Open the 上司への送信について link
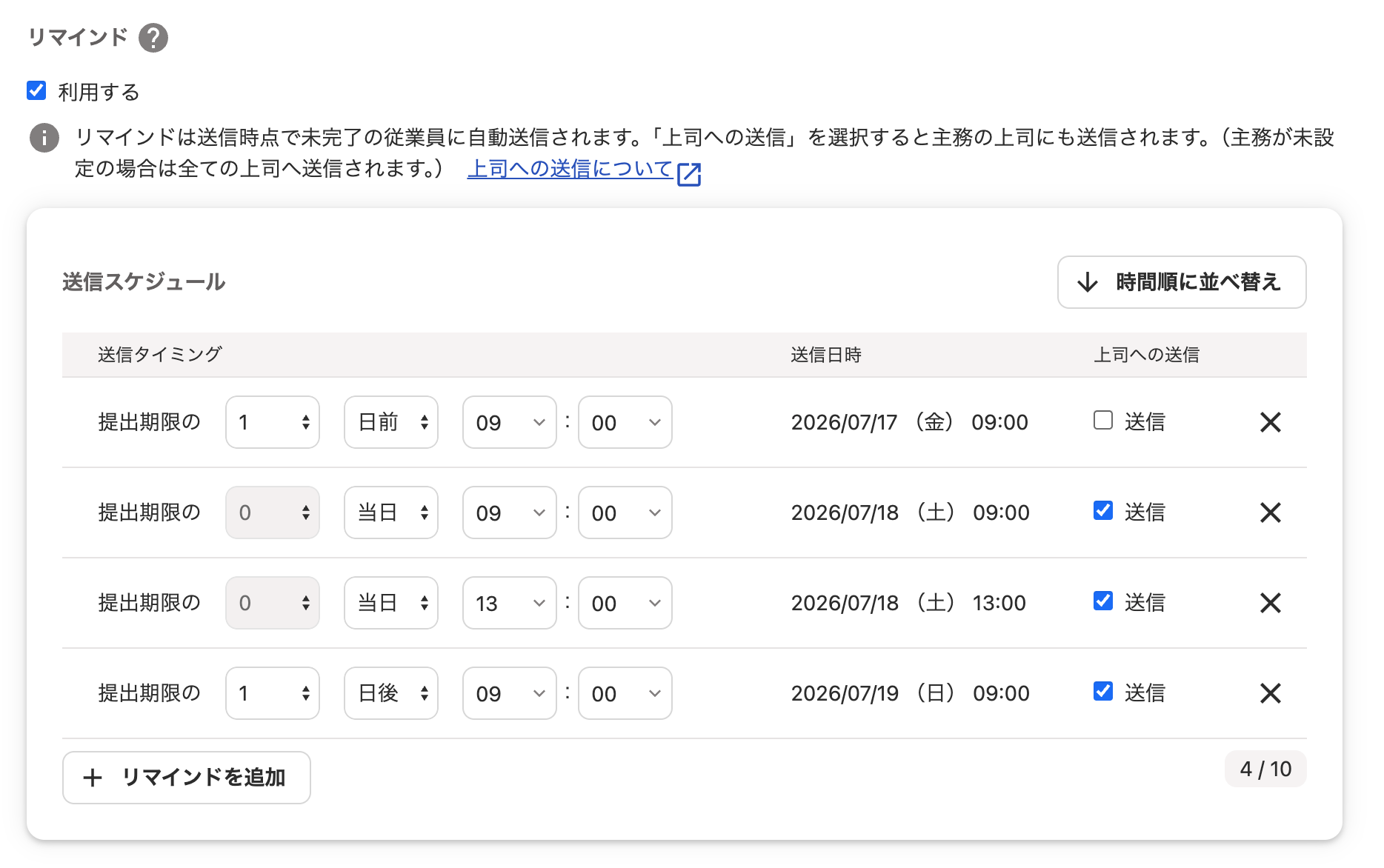1384x868 pixels. pos(570,169)
